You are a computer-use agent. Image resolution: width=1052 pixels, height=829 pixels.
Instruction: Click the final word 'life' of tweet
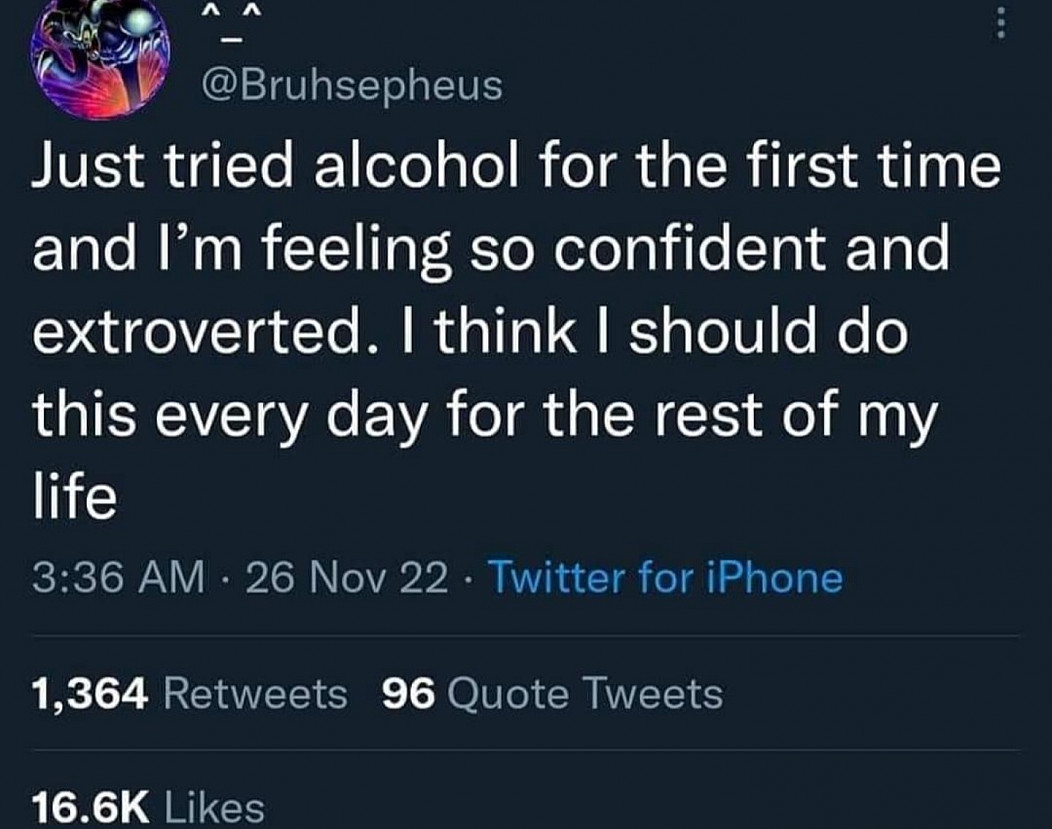[74, 496]
